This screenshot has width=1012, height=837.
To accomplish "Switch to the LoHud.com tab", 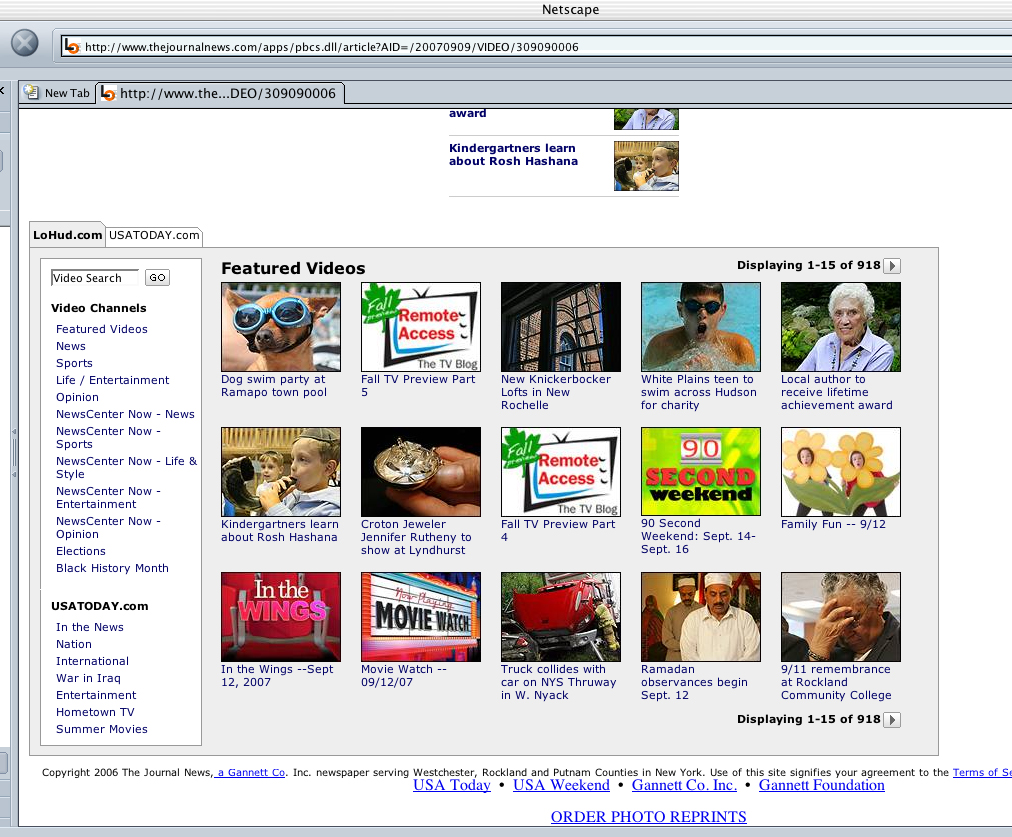I will pyautogui.click(x=67, y=235).
